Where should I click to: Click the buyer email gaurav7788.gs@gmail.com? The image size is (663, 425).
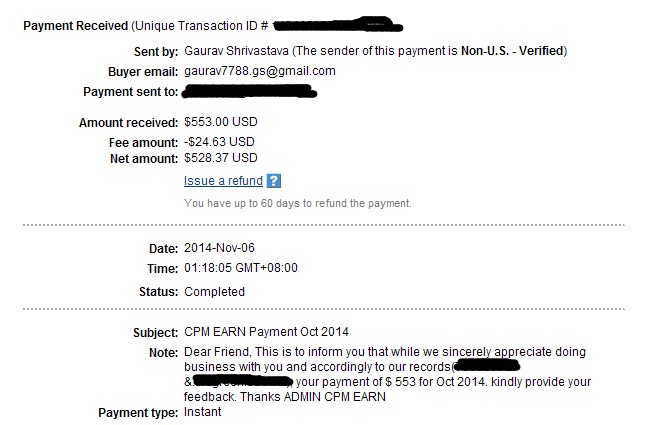coord(260,71)
